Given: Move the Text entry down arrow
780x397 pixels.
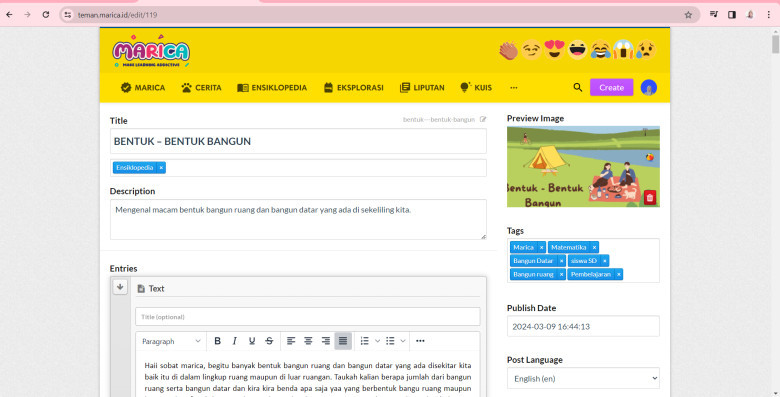Looking at the screenshot, I should (120, 287).
